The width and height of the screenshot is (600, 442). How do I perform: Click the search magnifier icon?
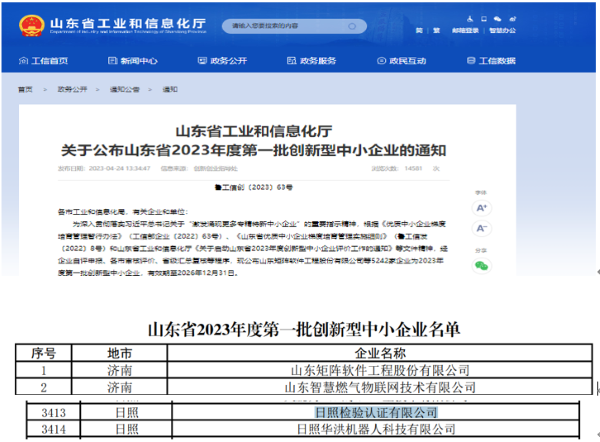click(x=352, y=26)
